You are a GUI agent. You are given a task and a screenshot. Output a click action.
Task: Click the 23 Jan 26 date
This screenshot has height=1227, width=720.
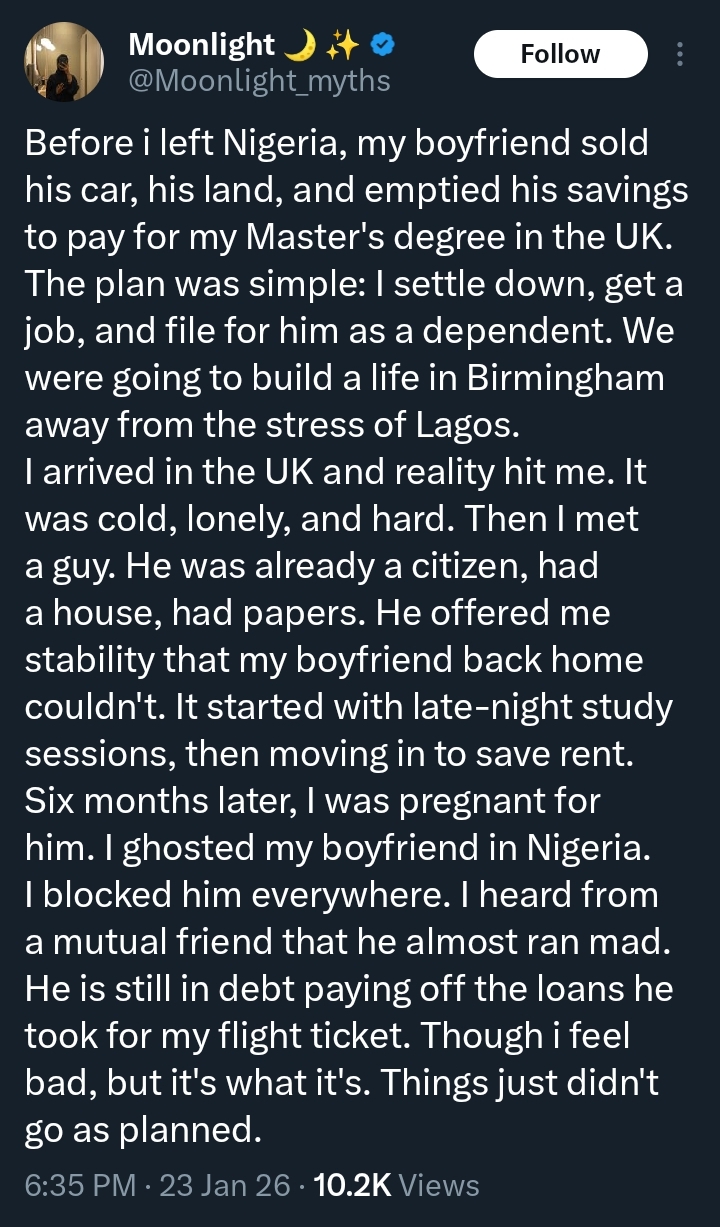click(224, 1185)
